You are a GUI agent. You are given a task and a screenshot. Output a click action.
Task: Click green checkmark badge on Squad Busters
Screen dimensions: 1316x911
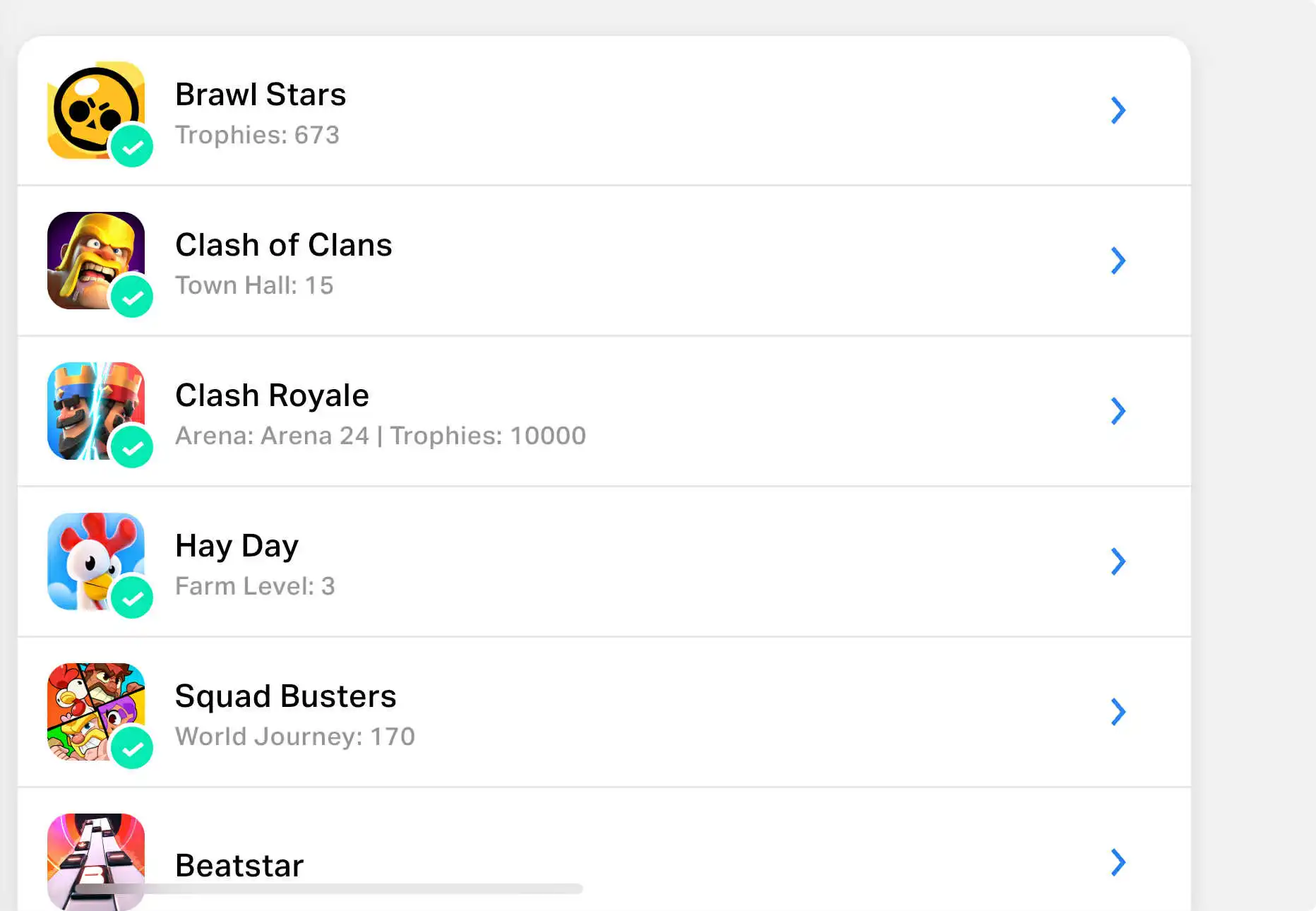132,749
